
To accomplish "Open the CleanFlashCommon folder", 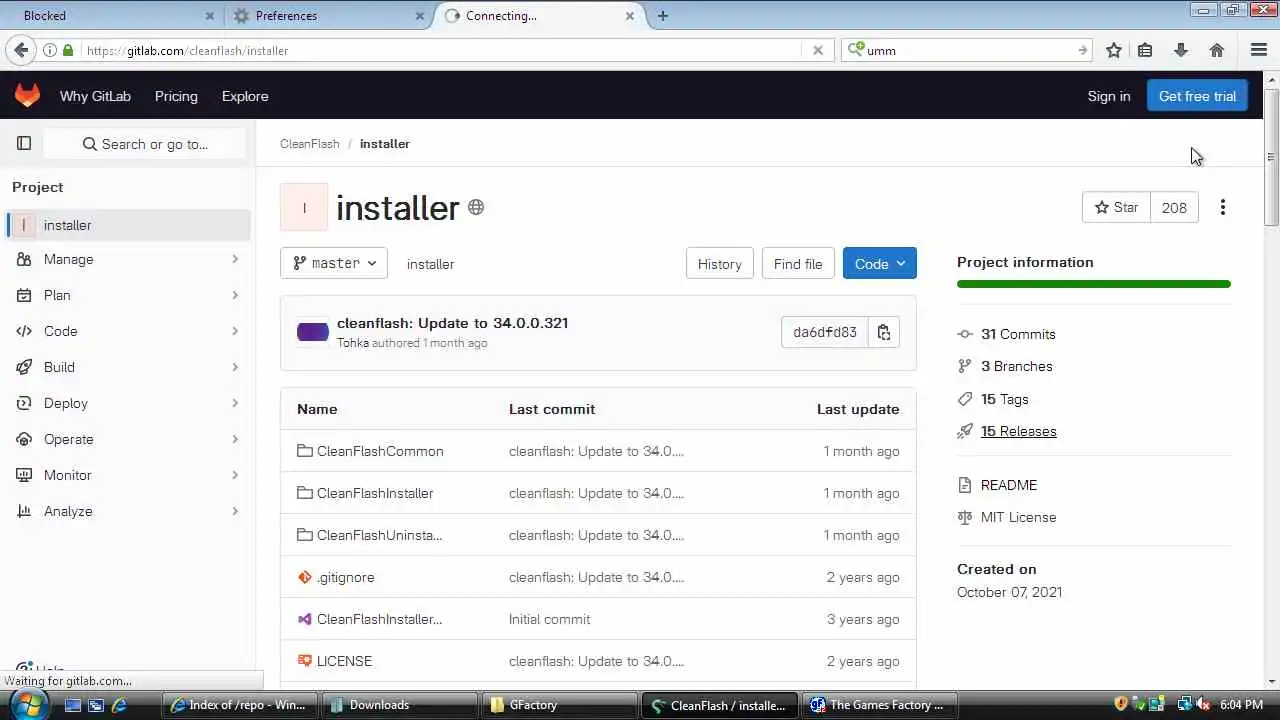I will point(380,451).
